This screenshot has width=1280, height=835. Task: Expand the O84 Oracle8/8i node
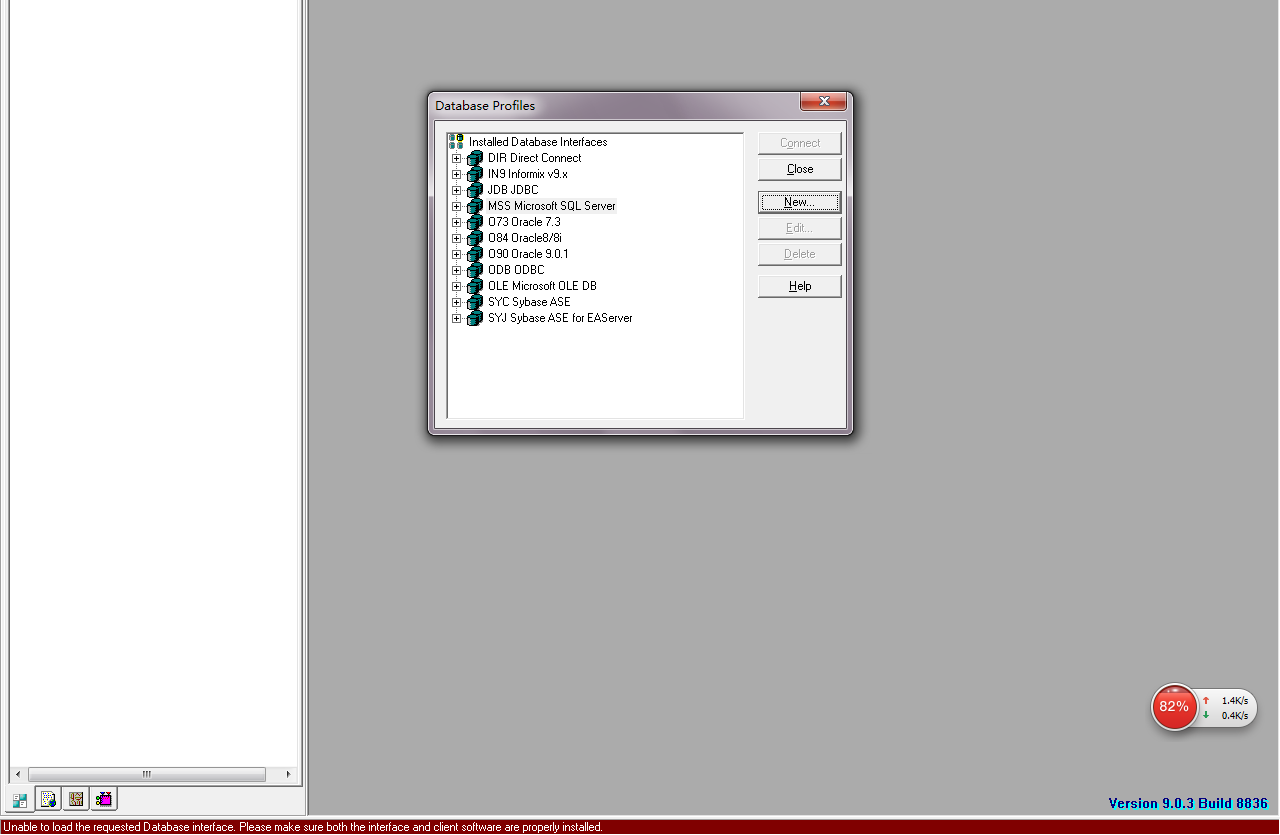(456, 238)
